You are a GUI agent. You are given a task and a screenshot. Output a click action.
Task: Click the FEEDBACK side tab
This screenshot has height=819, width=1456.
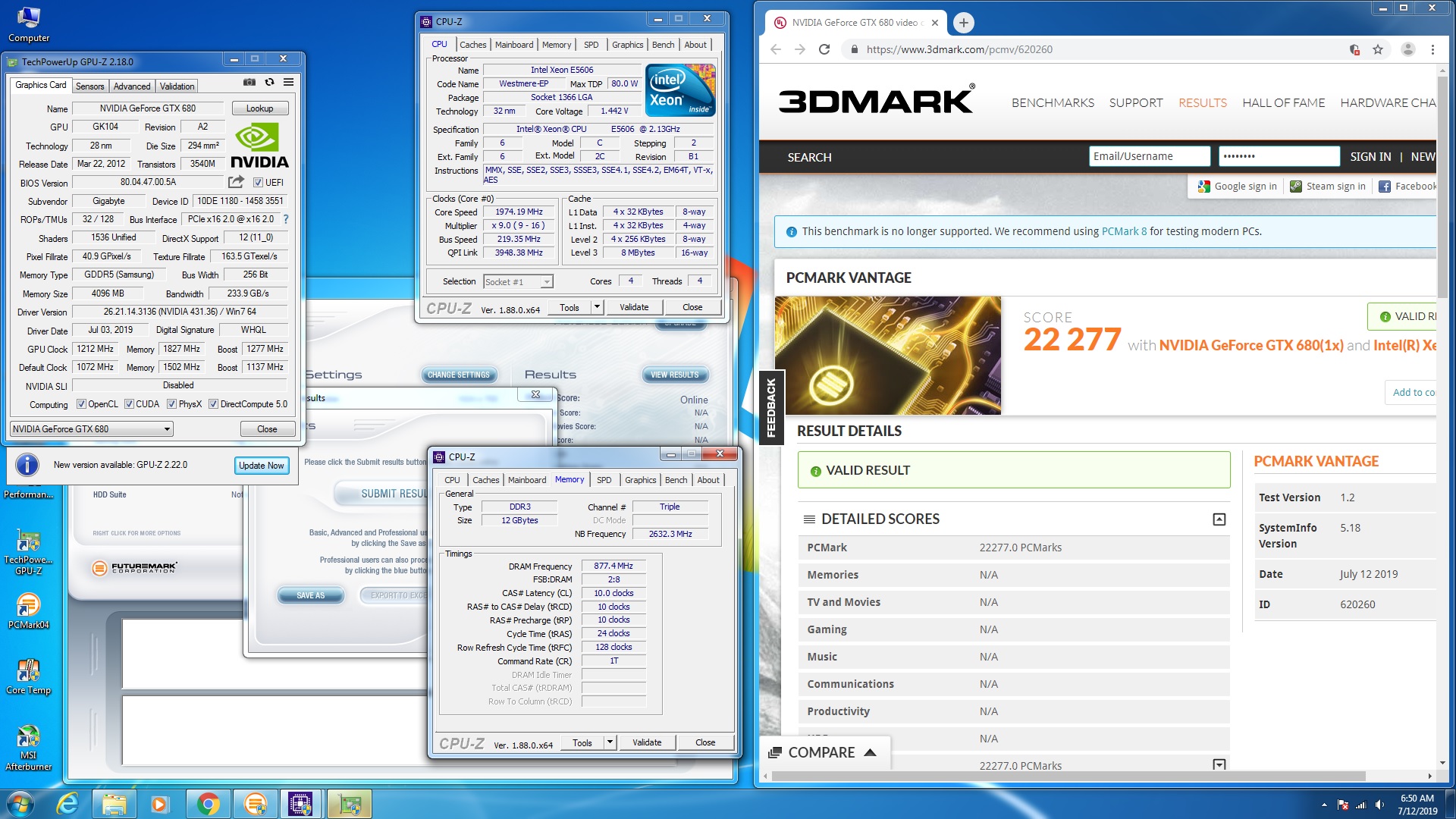(771, 407)
